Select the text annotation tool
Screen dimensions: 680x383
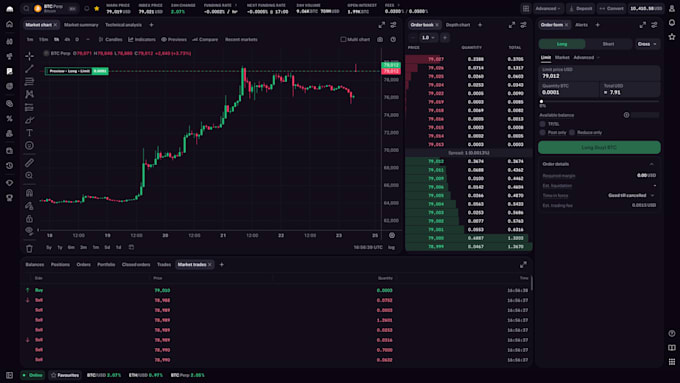click(29, 133)
